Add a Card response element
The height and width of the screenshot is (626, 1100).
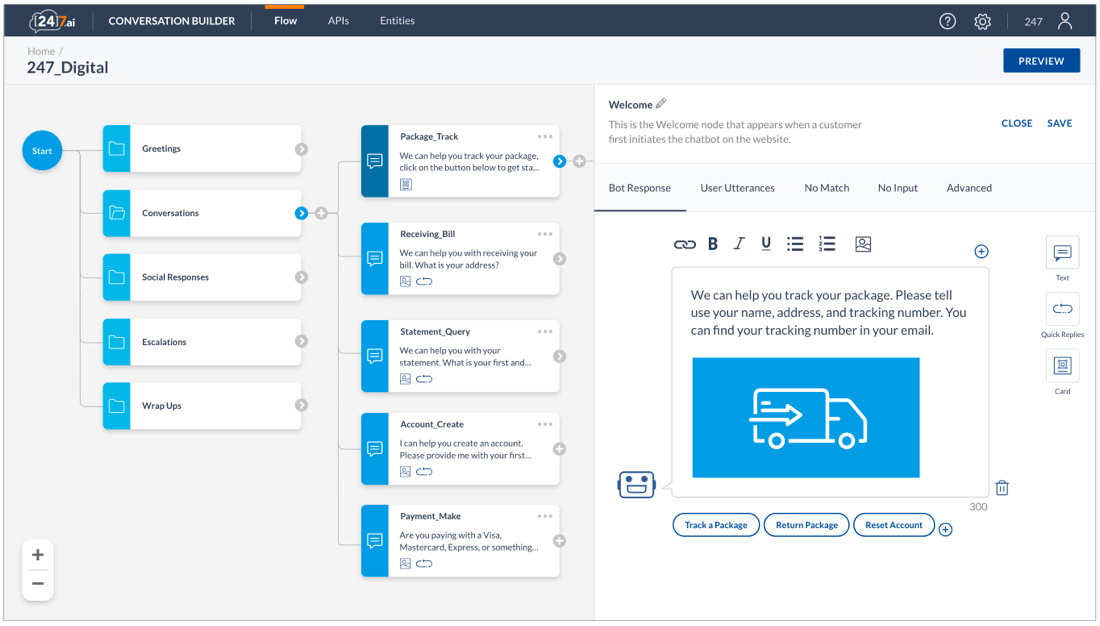tap(1062, 366)
